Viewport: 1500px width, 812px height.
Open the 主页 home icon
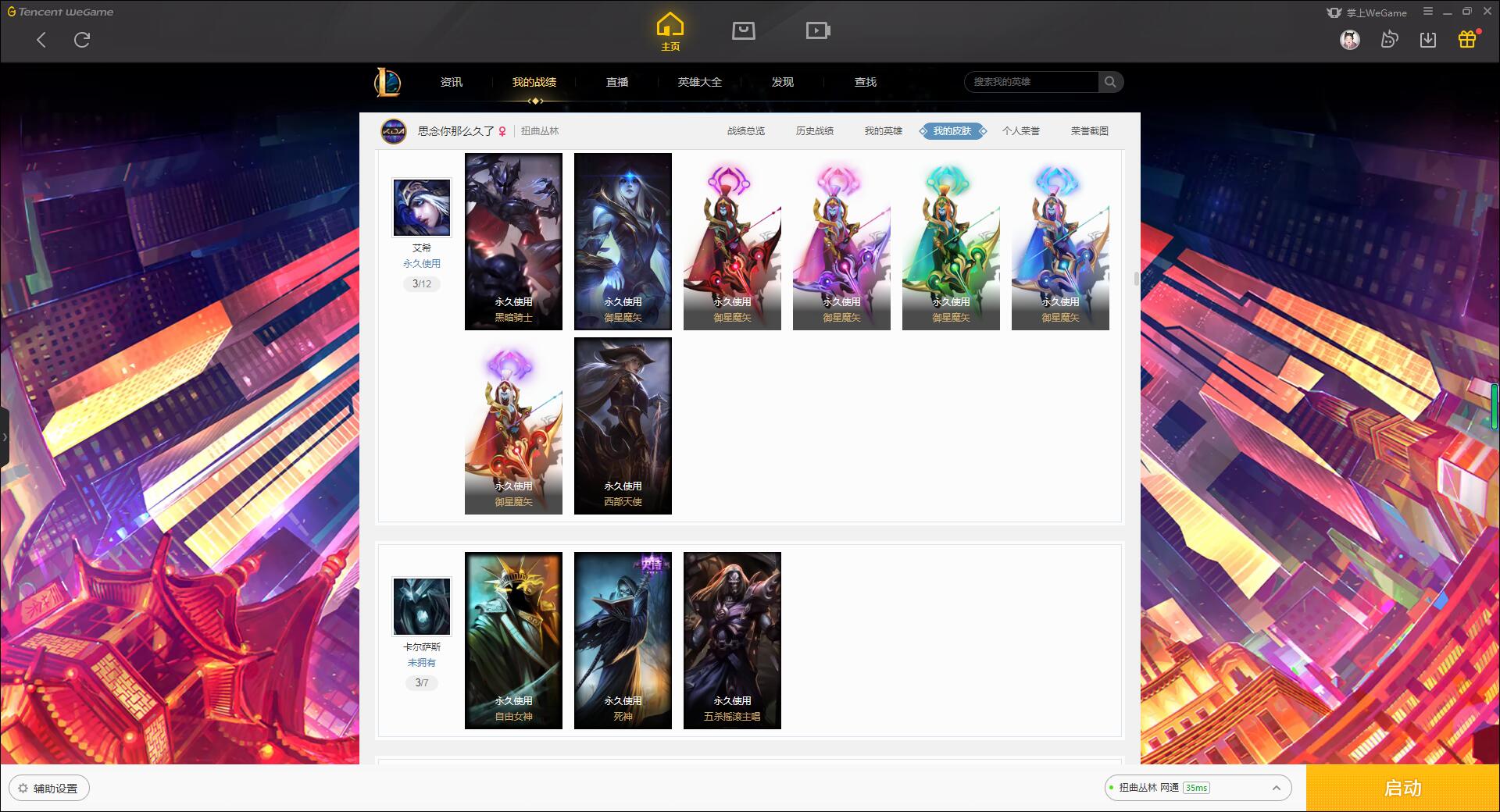(x=670, y=32)
